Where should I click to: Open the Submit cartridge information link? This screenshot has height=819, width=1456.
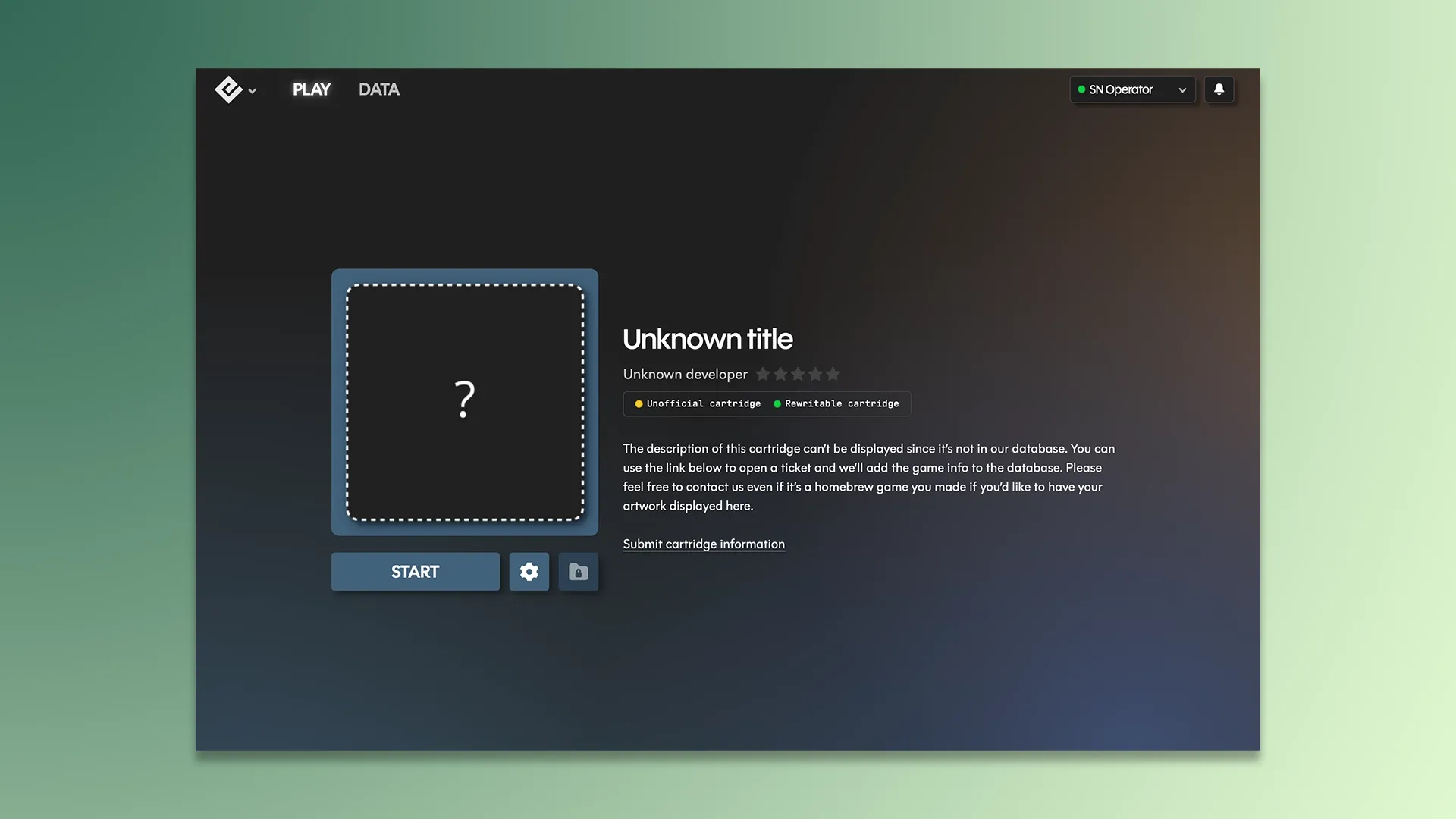coord(704,544)
